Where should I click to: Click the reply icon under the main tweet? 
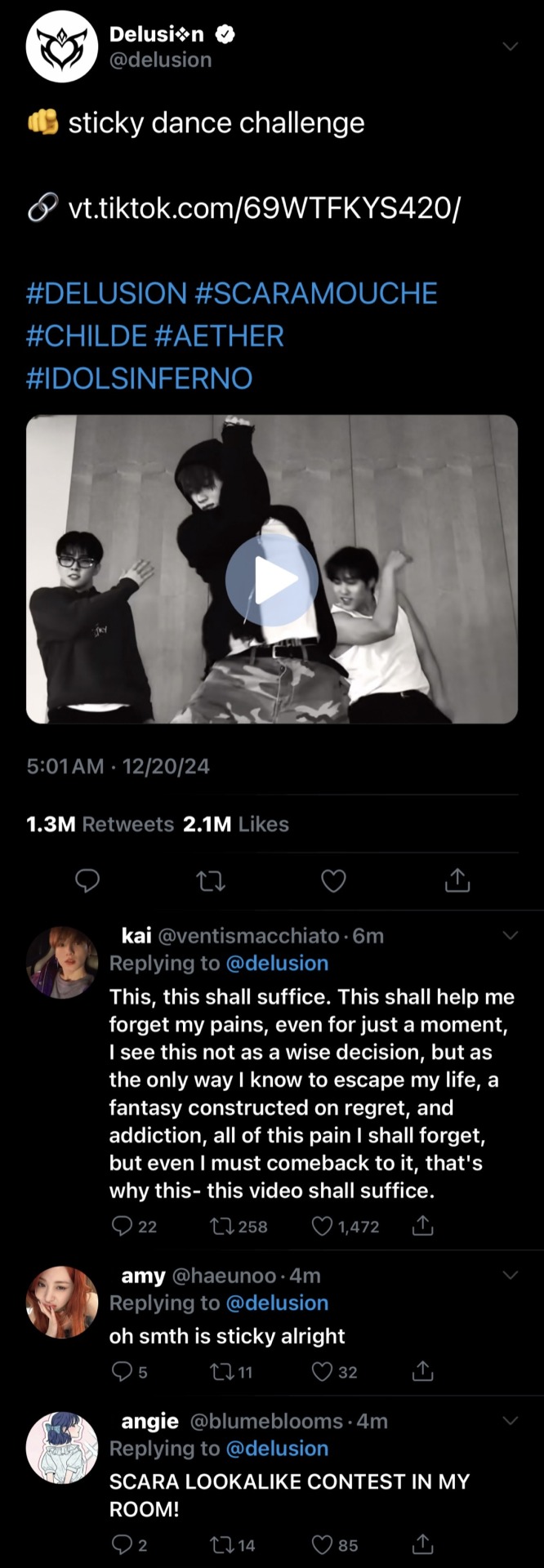pyautogui.click(x=87, y=880)
